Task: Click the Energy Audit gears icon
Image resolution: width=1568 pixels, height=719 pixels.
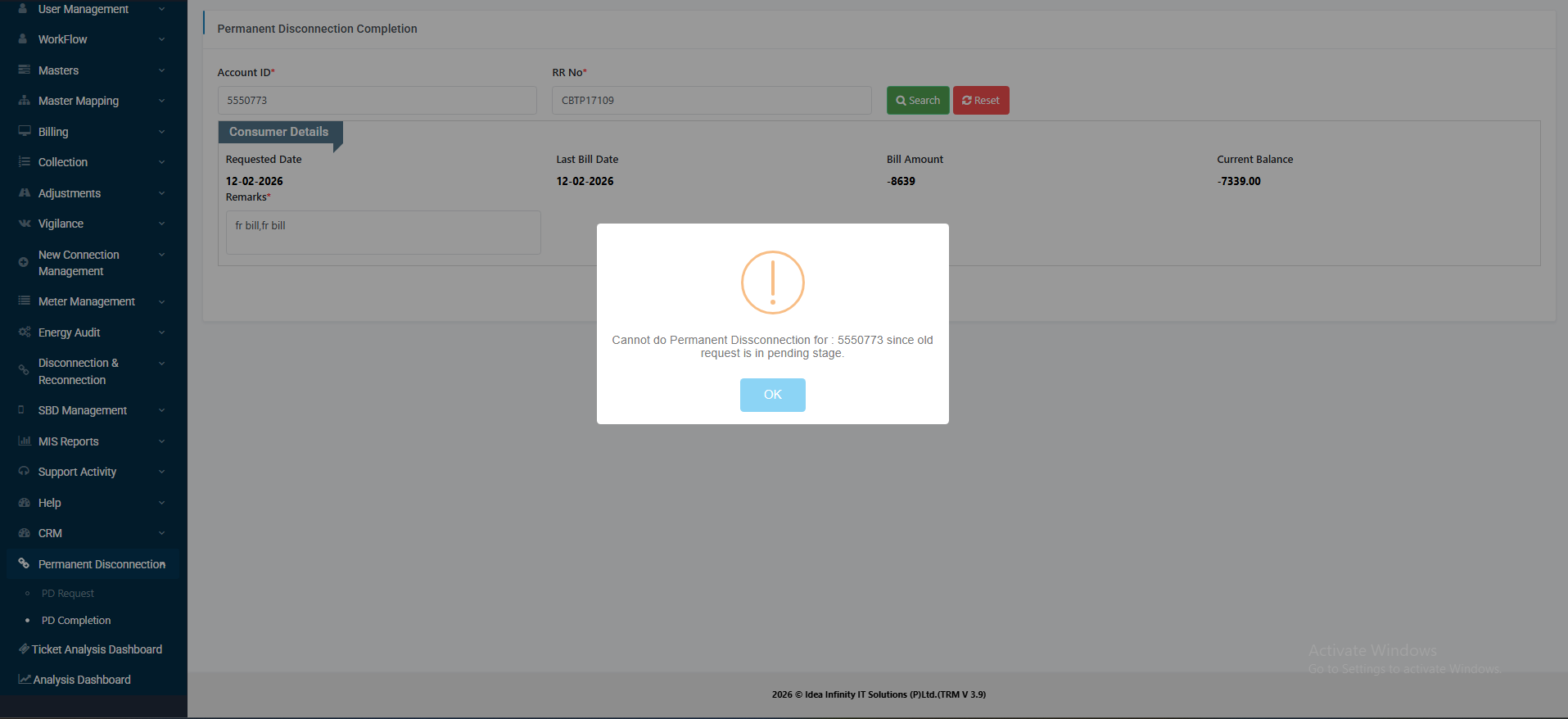Action: (24, 332)
